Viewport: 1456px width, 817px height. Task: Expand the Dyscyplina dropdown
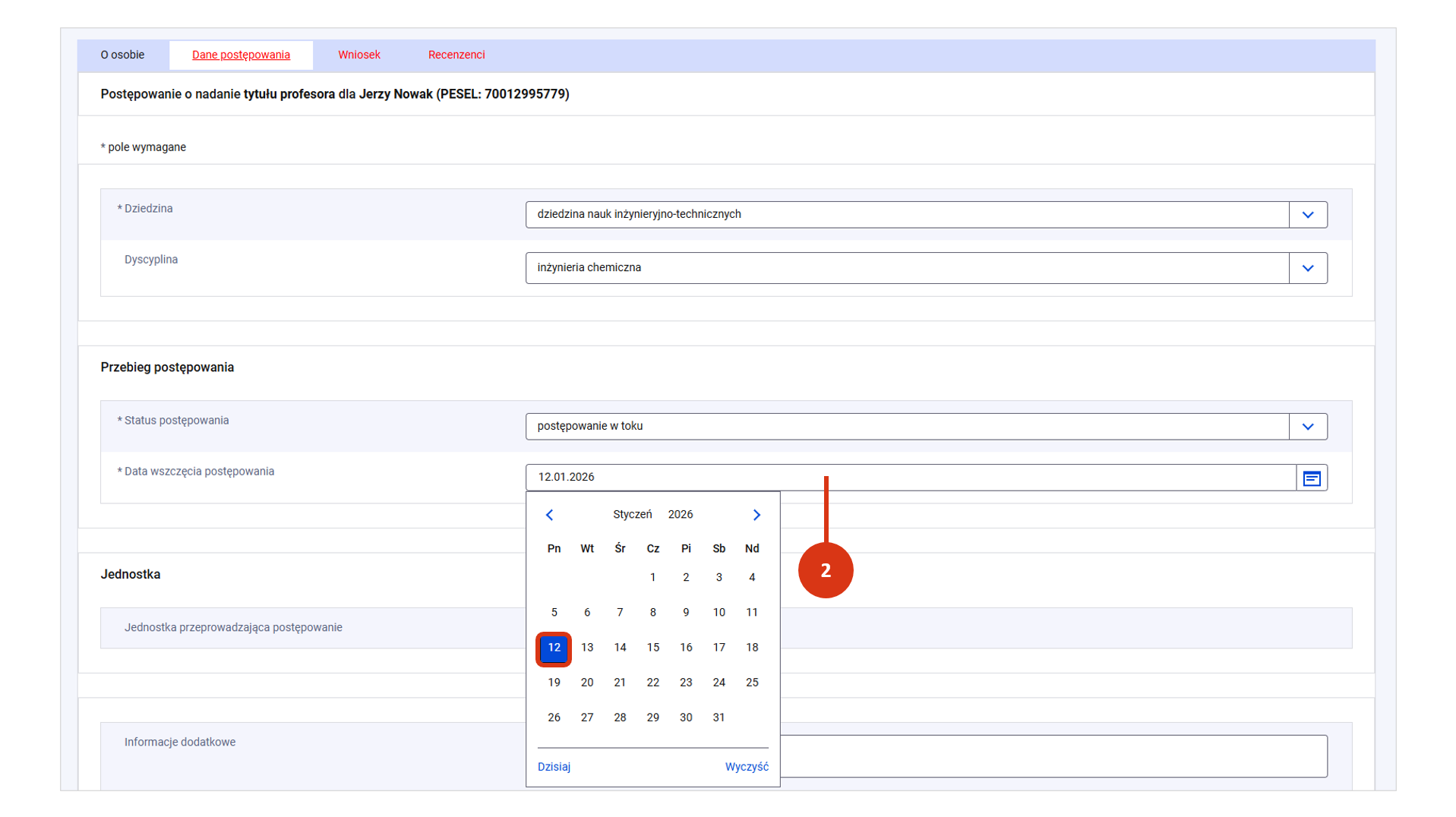[x=1307, y=268]
